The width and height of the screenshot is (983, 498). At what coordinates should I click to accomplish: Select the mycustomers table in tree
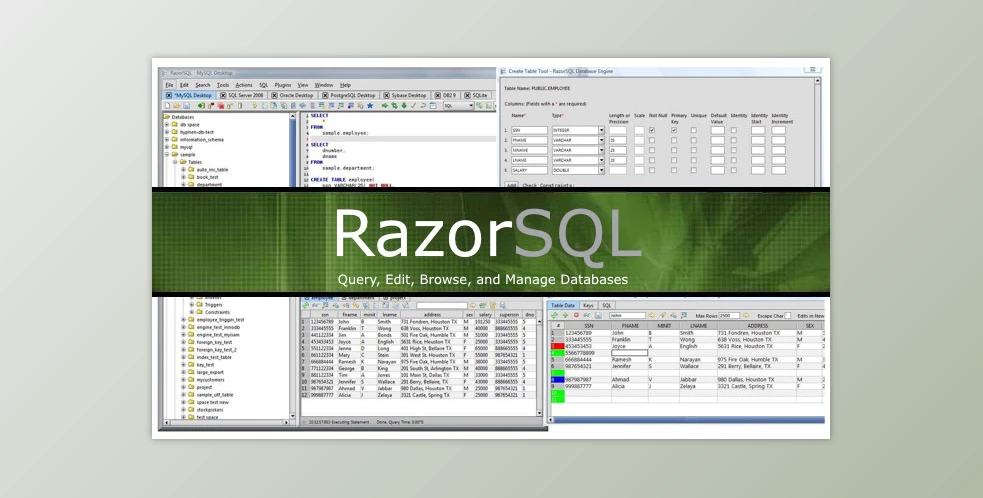click(210, 380)
